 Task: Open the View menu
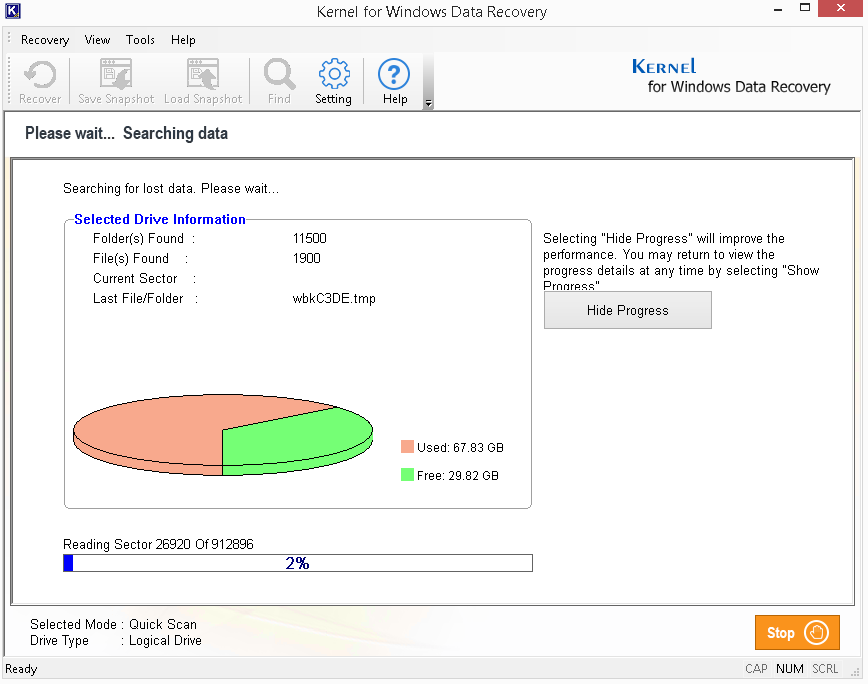click(97, 40)
